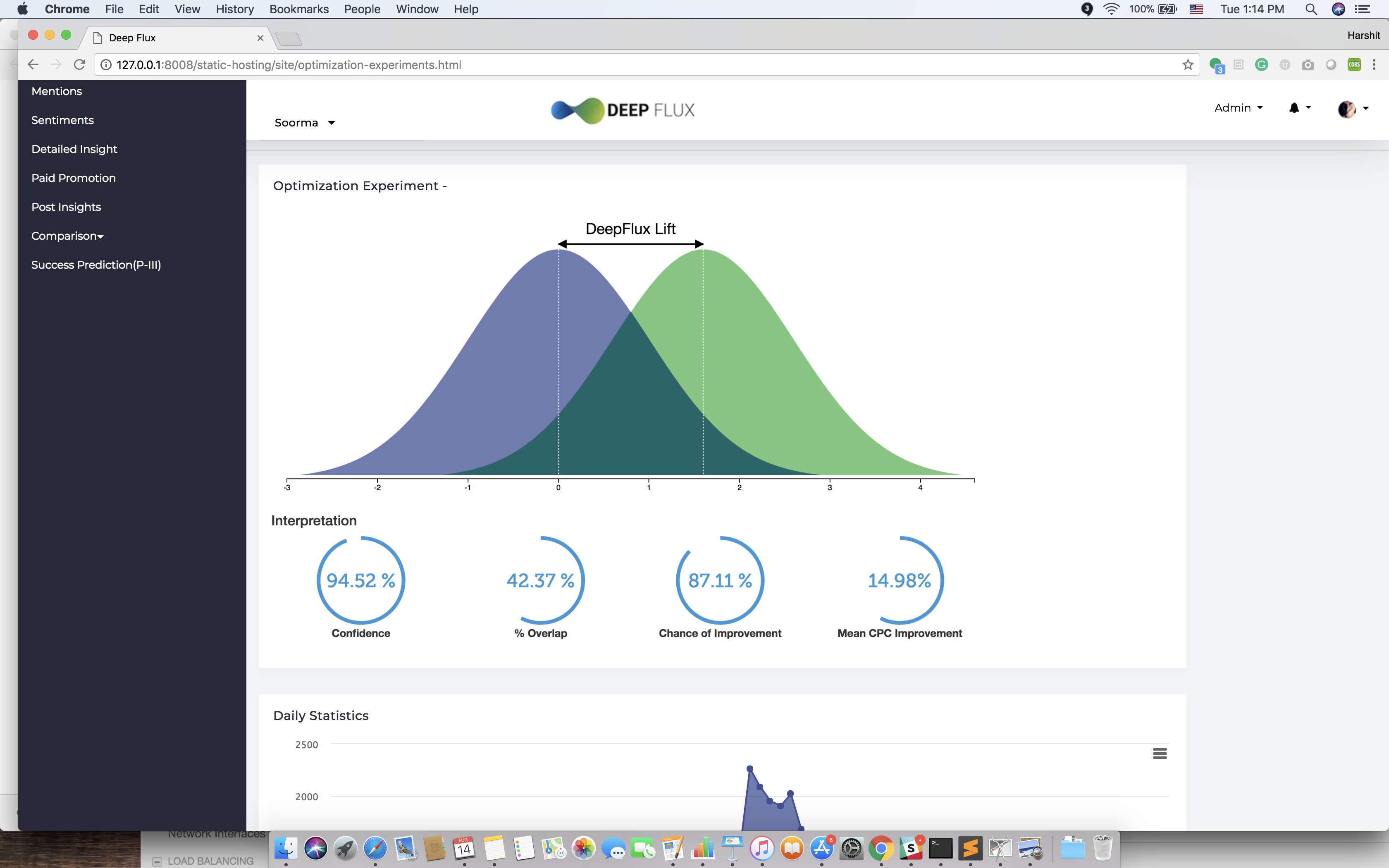Image resolution: width=1389 pixels, height=868 pixels.
Task: Go to Sentiments in the sidebar
Action: coord(62,120)
